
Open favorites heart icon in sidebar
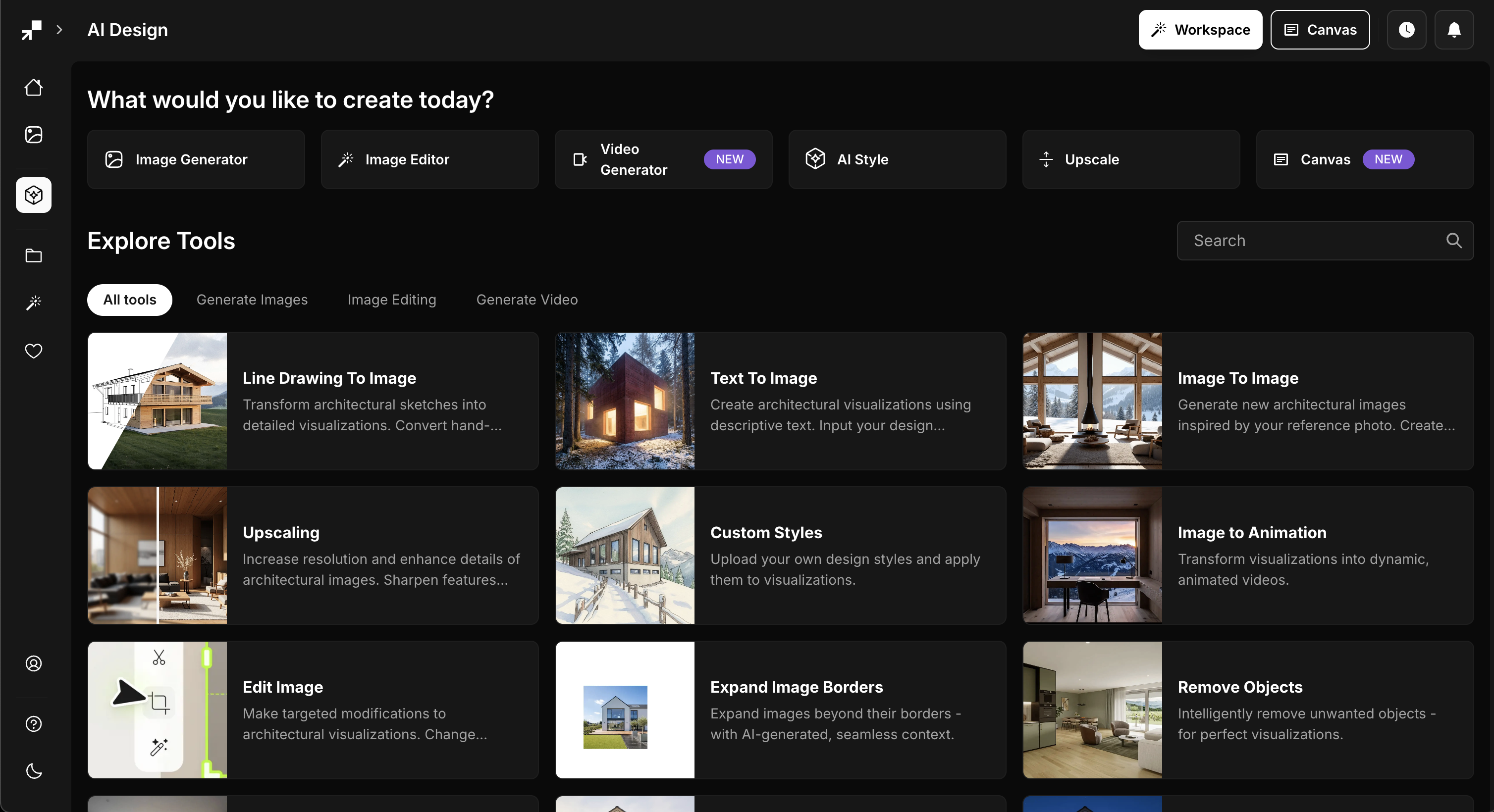[x=34, y=351]
